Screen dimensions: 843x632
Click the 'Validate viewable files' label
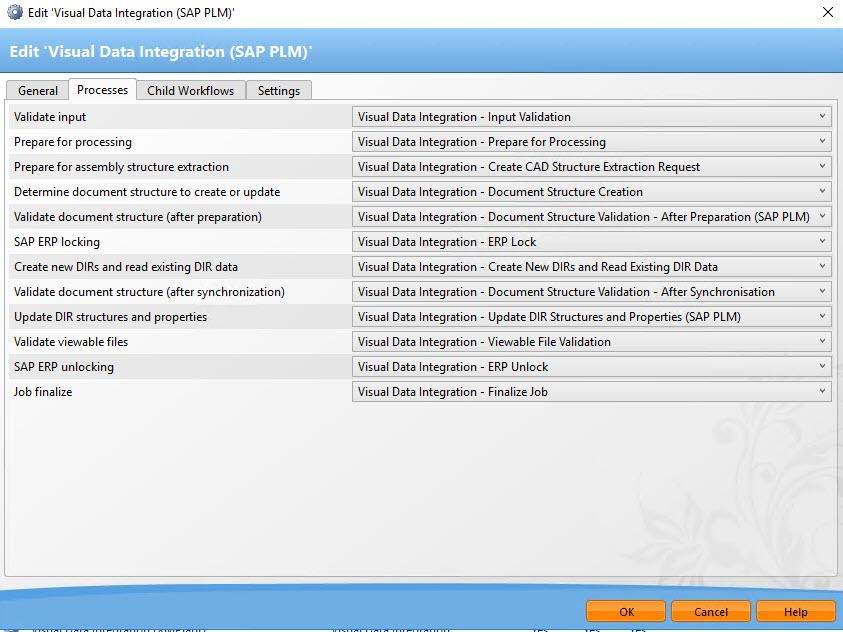71,342
